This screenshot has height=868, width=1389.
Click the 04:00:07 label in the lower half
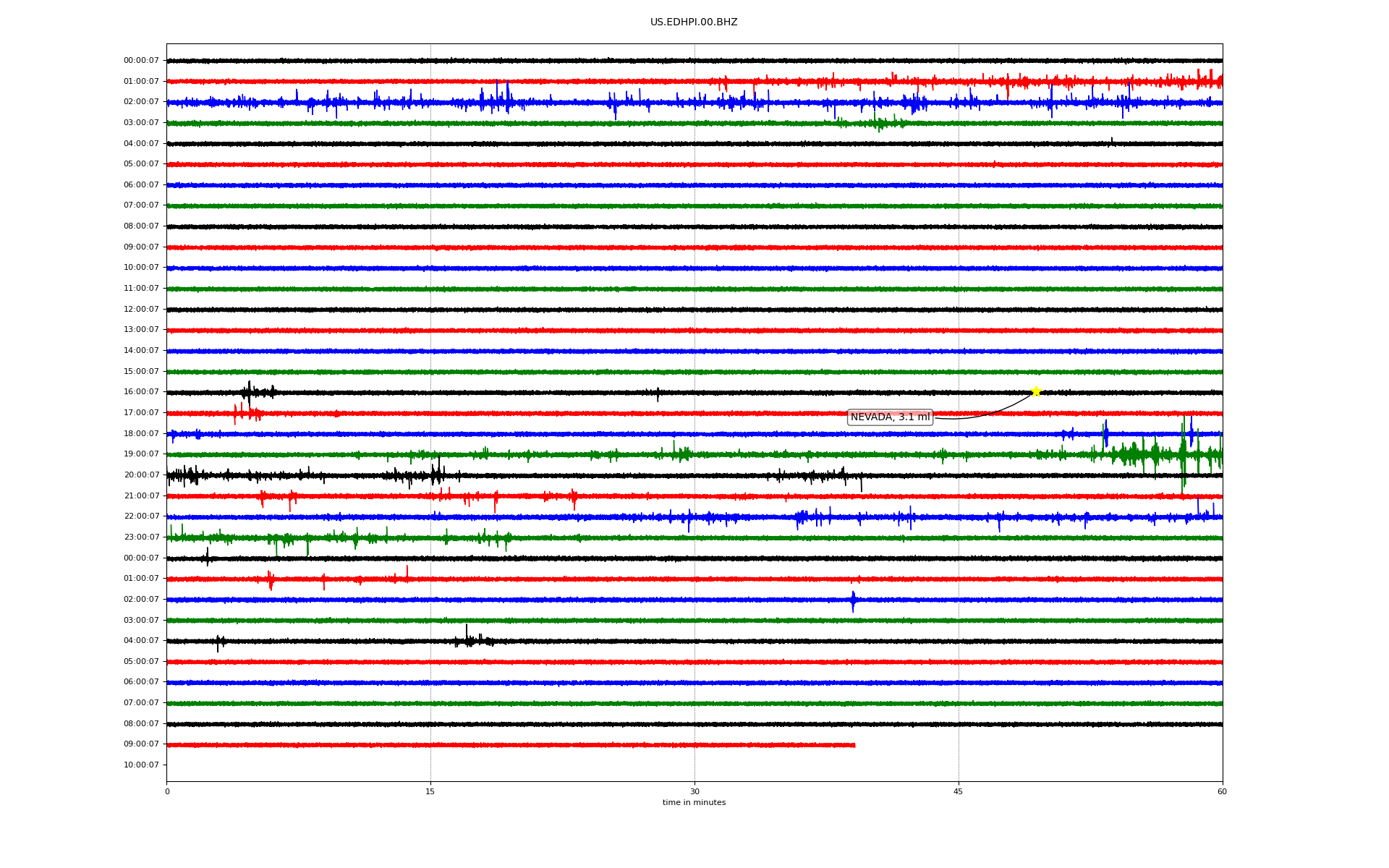pyautogui.click(x=141, y=641)
